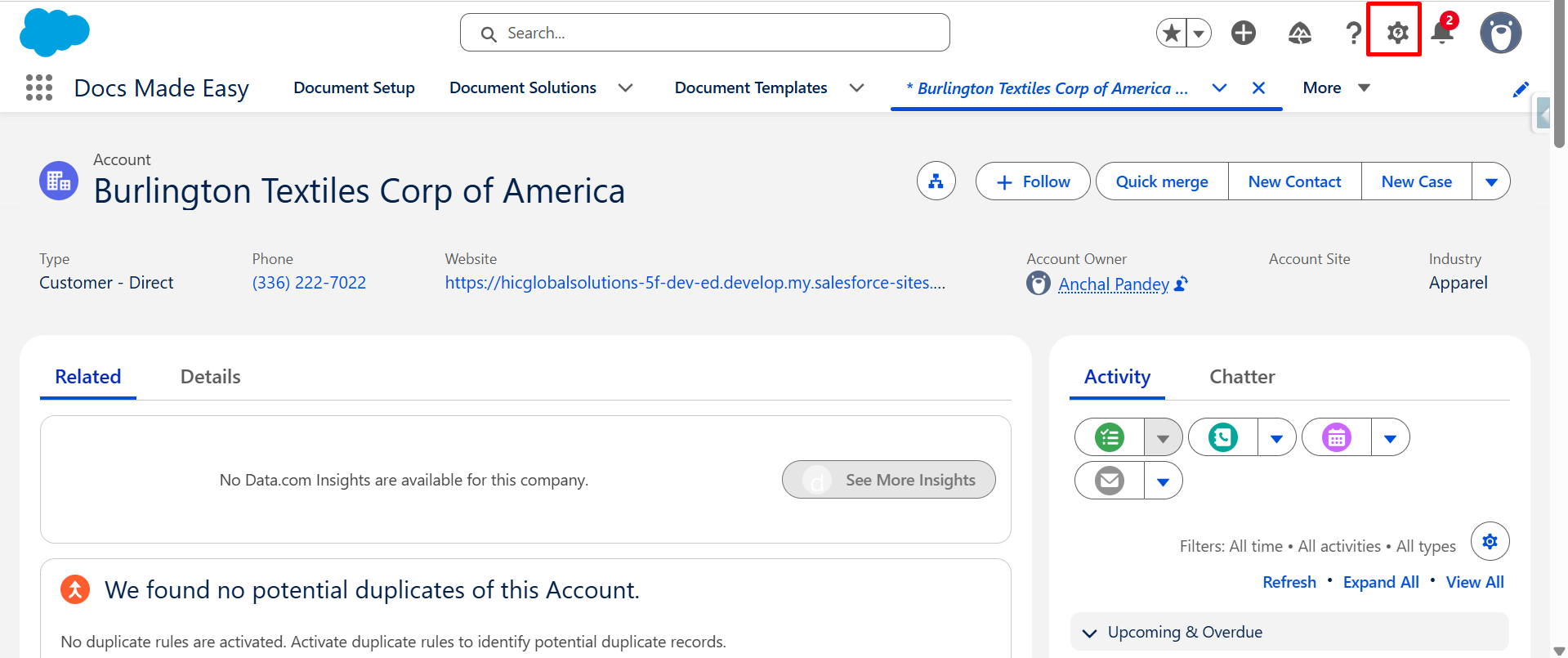Go to Document Setup tab

[x=355, y=87]
